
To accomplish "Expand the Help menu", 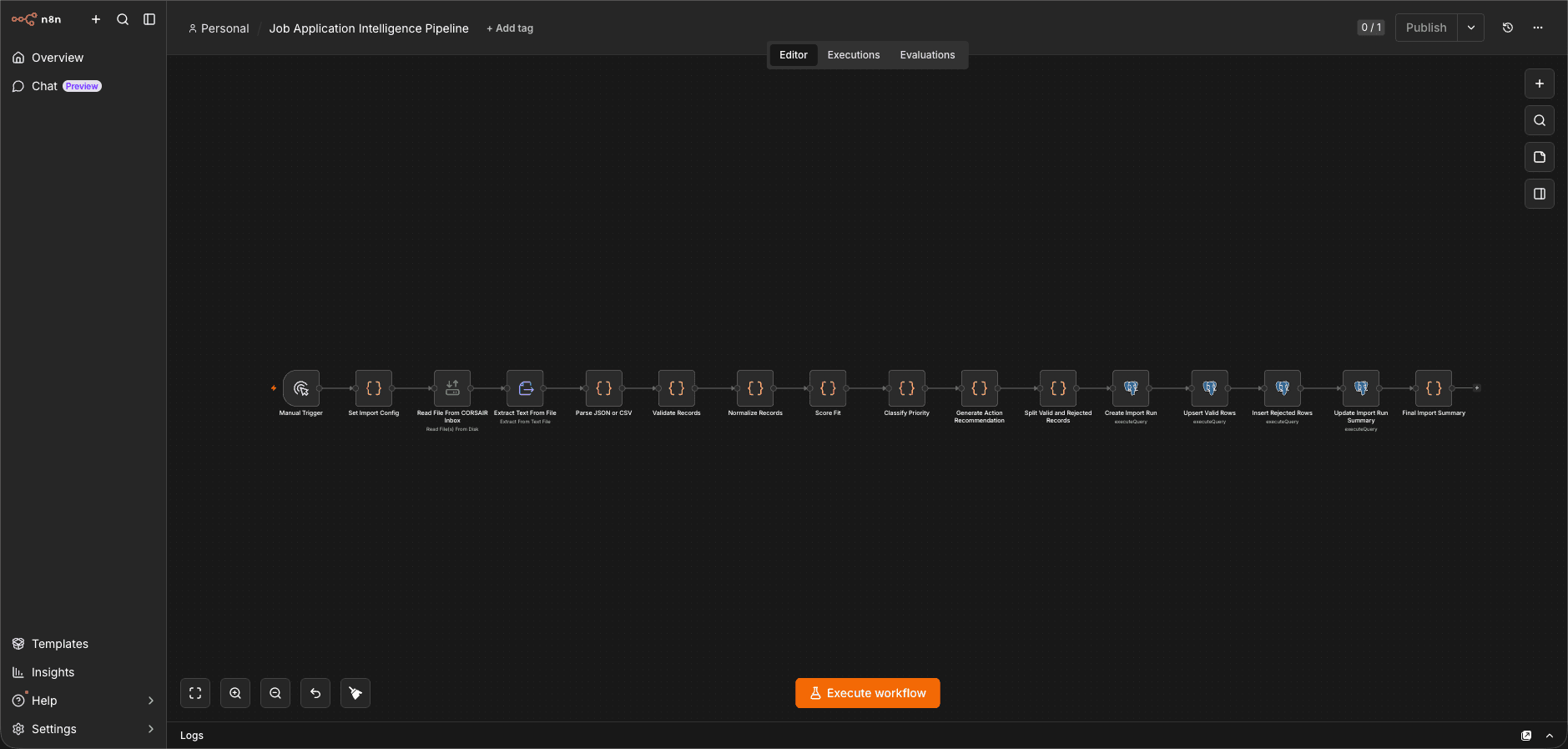I will pos(83,701).
